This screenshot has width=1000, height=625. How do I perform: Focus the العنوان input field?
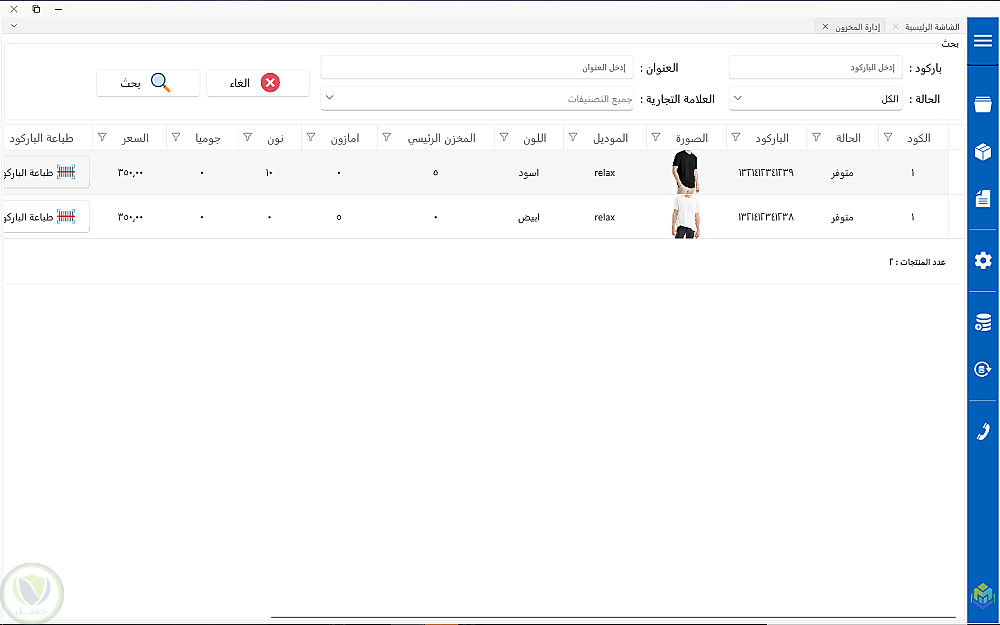pyautogui.click(x=477, y=67)
